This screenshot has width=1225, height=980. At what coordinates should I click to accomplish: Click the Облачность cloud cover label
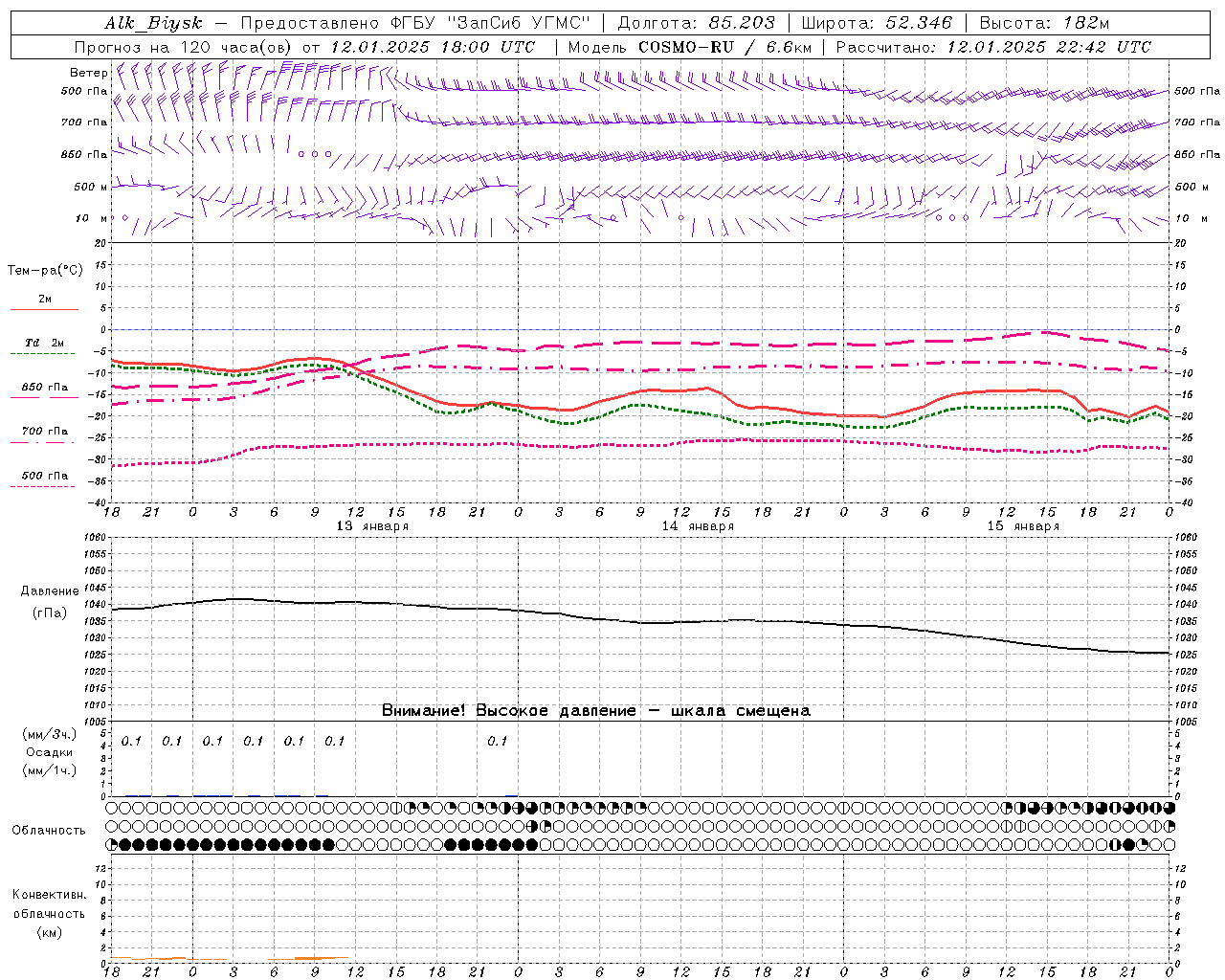(x=49, y=830)
